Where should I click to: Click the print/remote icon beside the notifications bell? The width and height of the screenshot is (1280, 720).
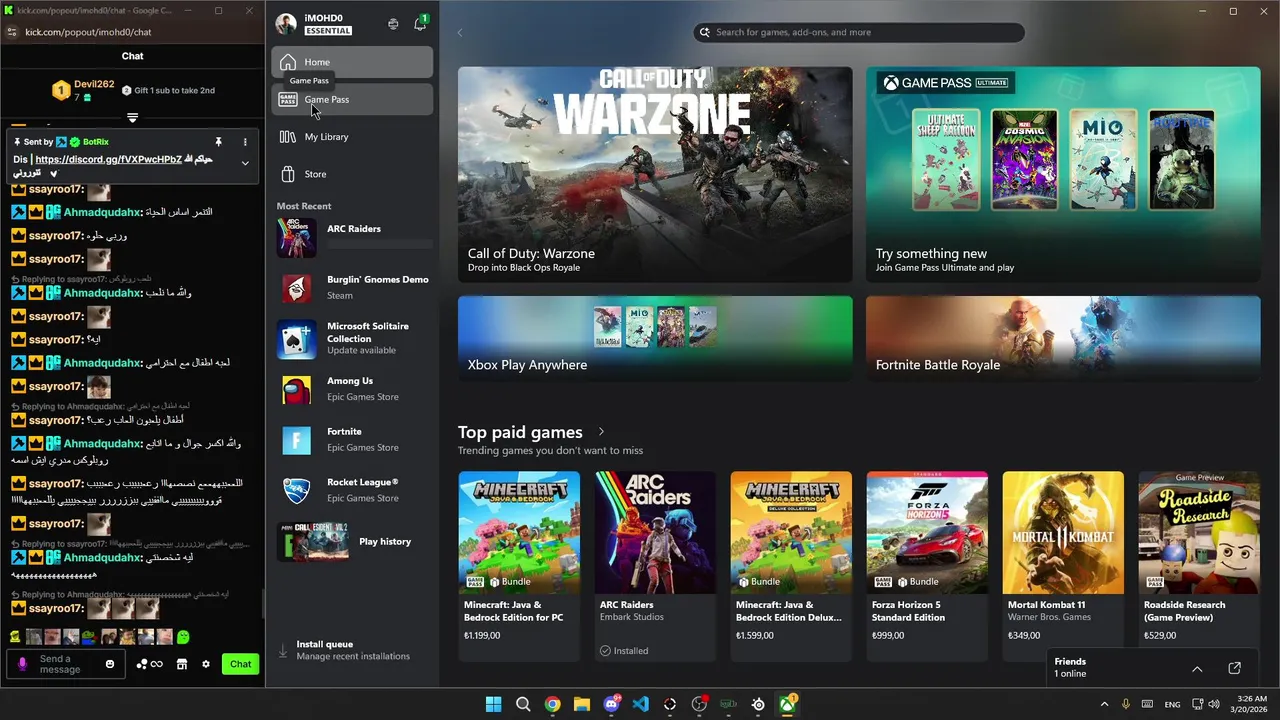click(393, 24)
